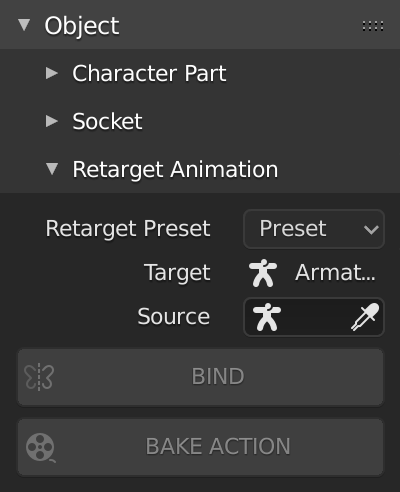Screen dimensions: 400x492
Task: Open the Retarget Preset dropdown
Action: coord(314,229)
